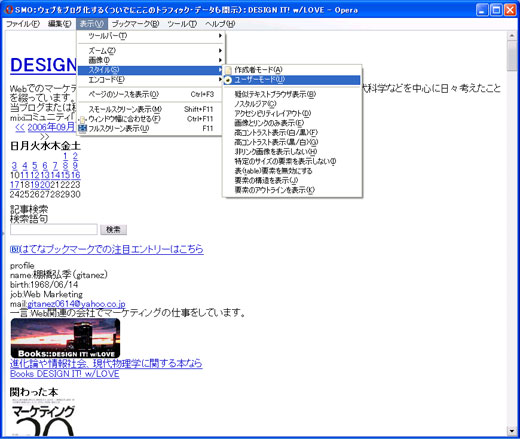Expand the ツールバー(T) submenu
The image size is (520, 439).
pos(151,36)
